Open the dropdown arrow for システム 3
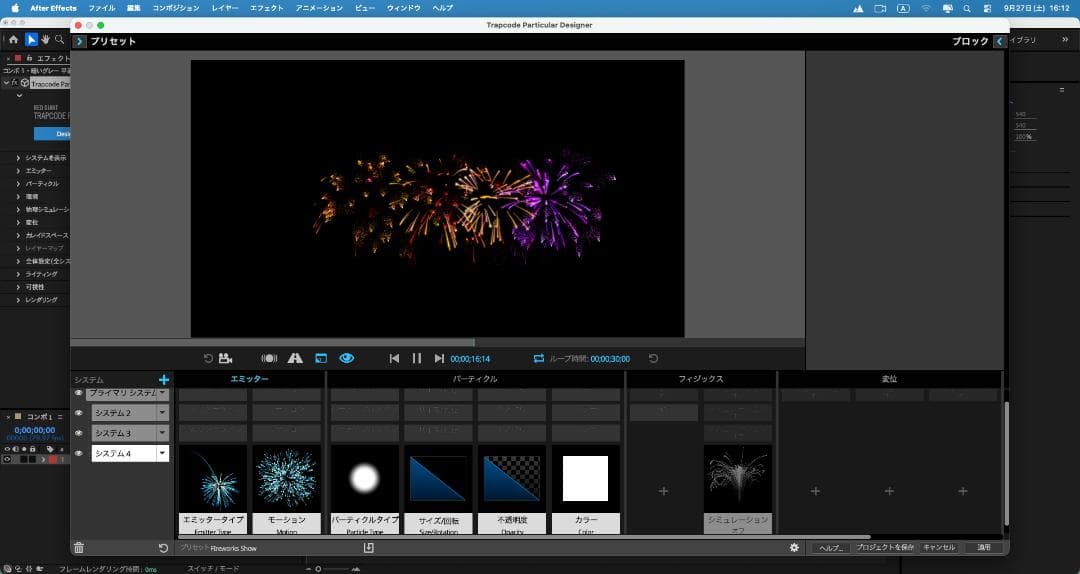 point(162,433)
